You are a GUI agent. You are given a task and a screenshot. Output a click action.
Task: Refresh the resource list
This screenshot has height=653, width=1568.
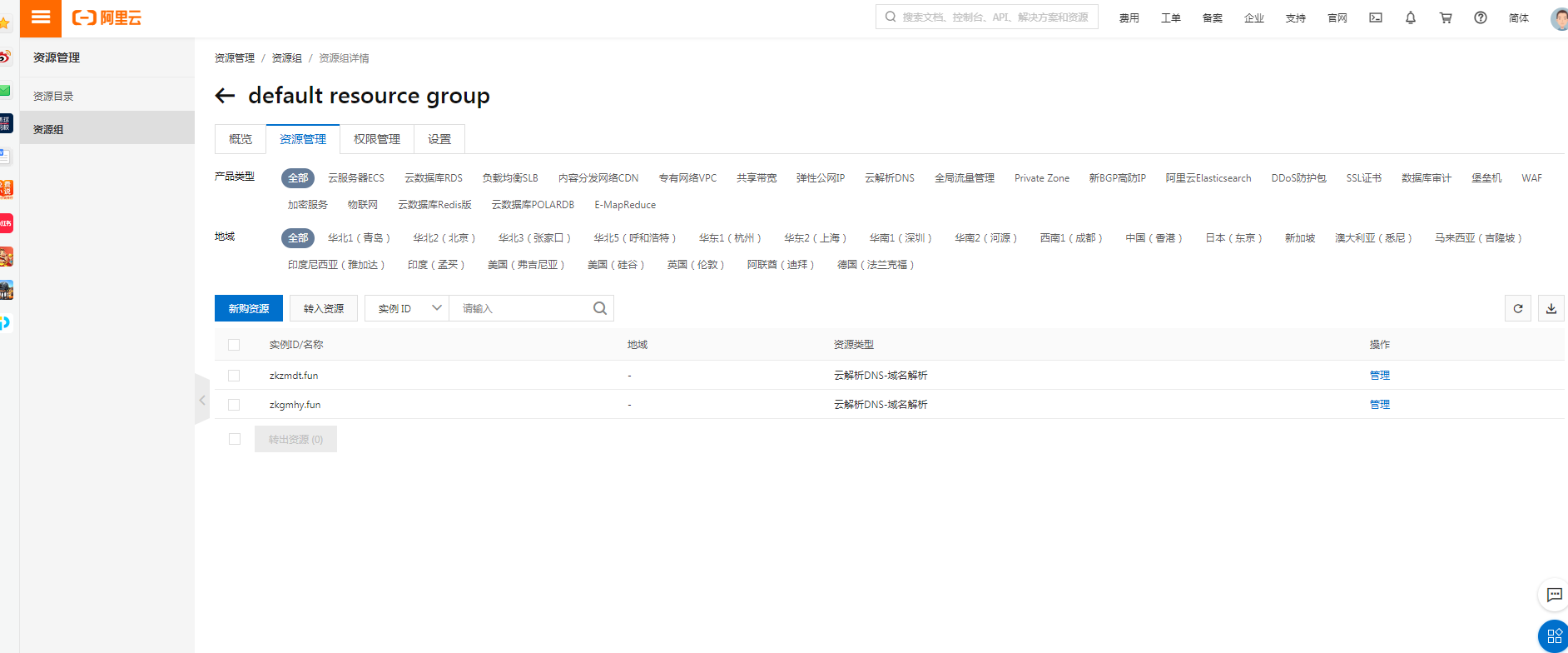point(1518,308)
